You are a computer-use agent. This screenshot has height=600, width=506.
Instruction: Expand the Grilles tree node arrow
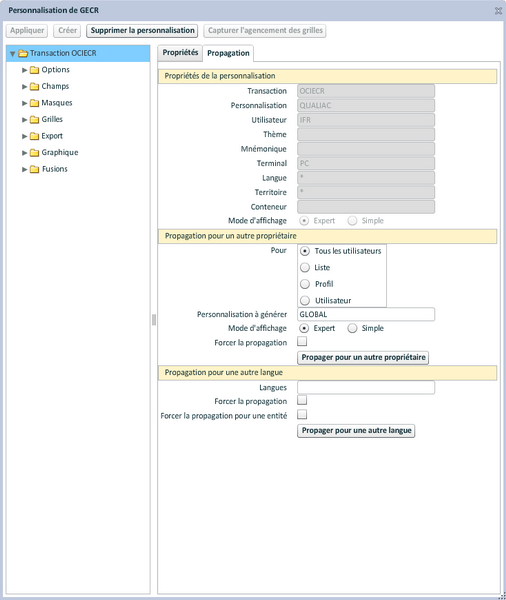(x=24, y=120)
